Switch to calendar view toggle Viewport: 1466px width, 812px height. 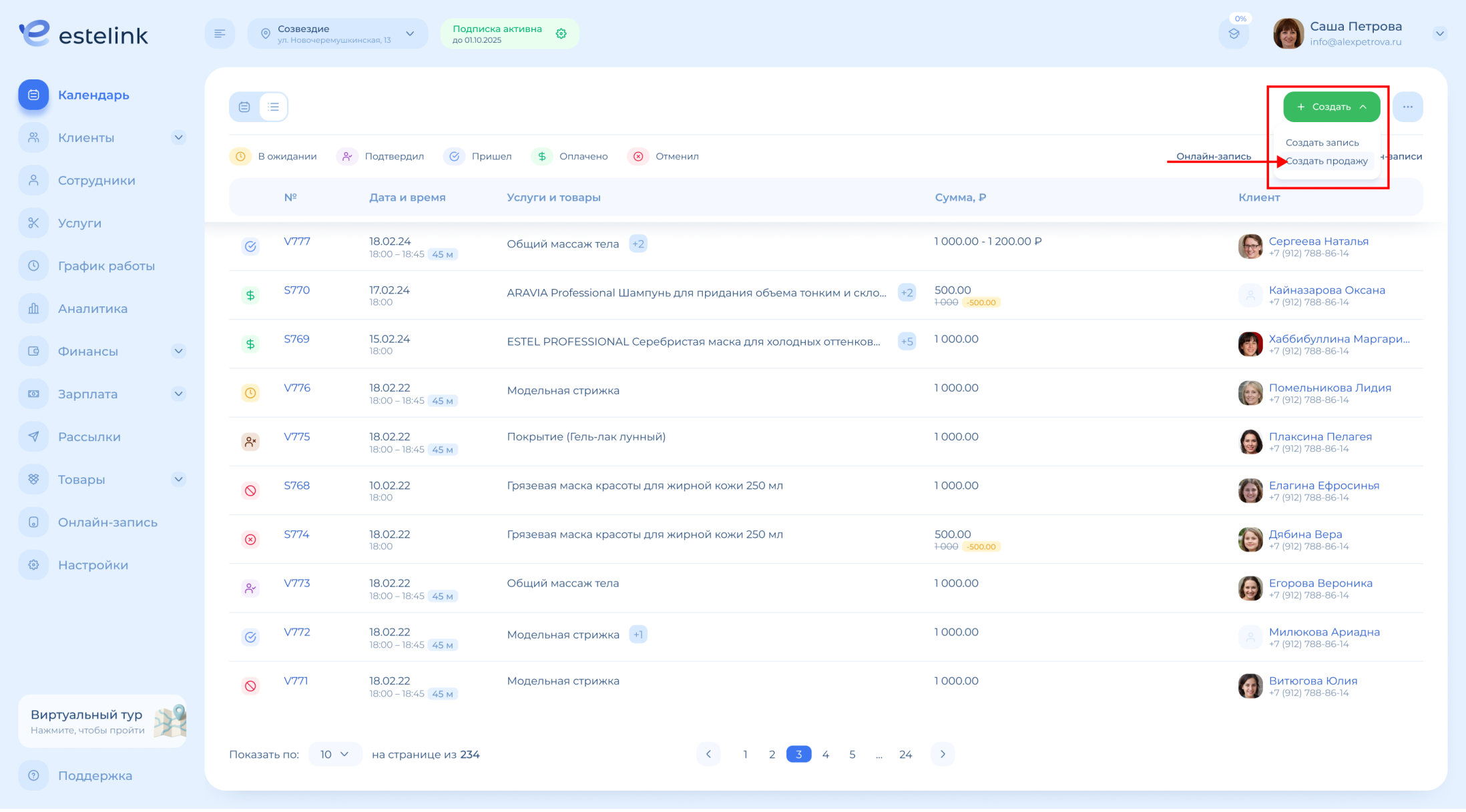pos(244,107)
